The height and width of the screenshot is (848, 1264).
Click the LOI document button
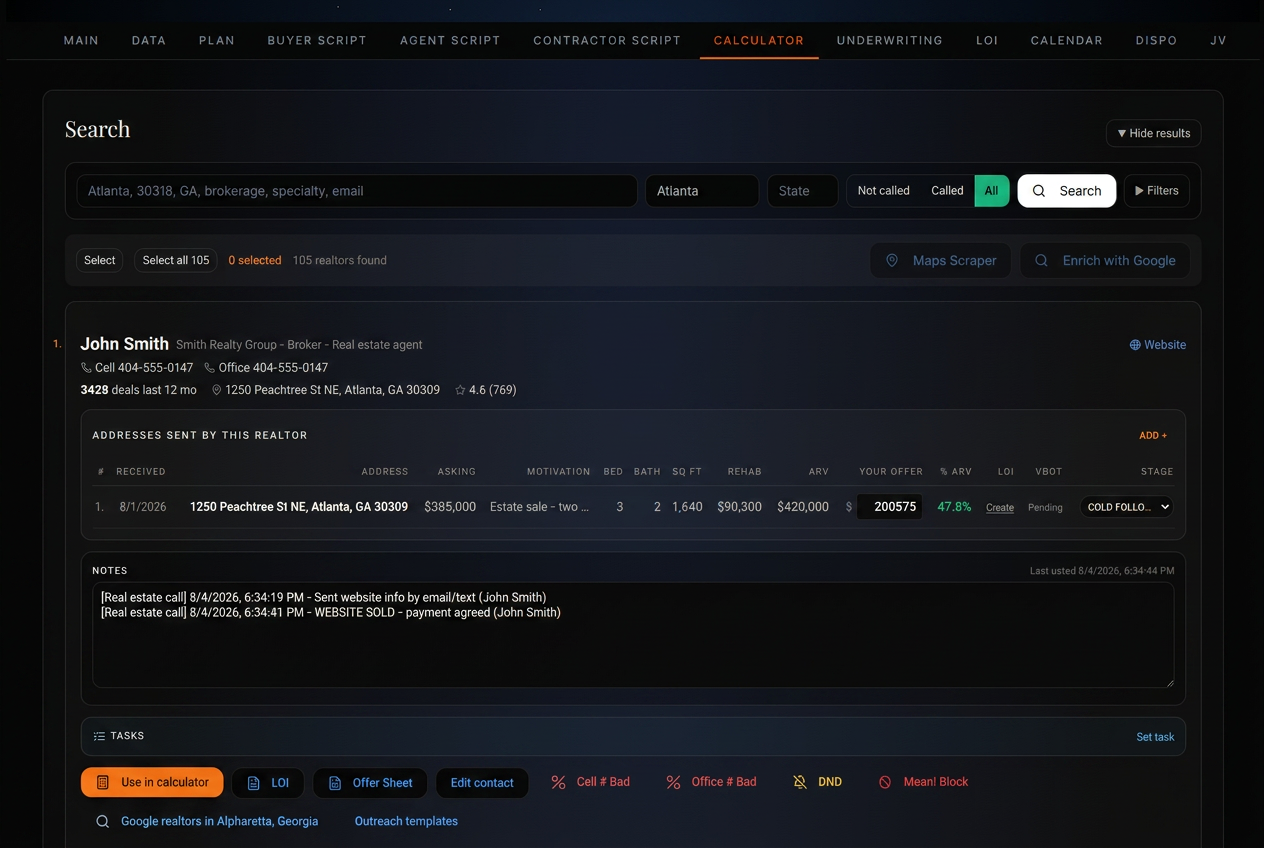(267, 783)
